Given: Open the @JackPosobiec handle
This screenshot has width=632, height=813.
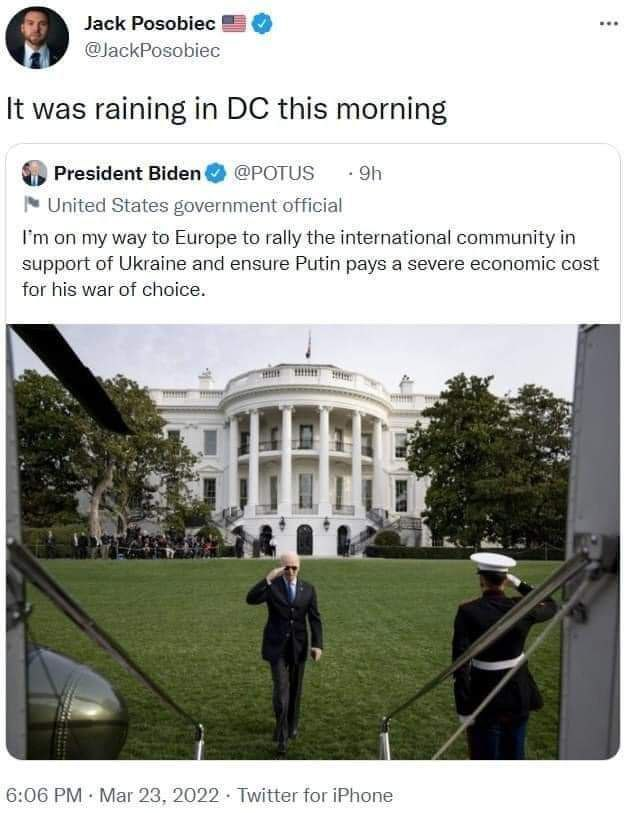Looking at the screenshot, I should 152,50.
